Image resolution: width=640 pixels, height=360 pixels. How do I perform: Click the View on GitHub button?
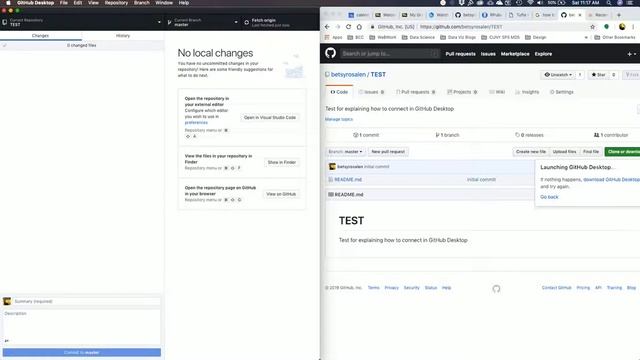click(281, 194)
